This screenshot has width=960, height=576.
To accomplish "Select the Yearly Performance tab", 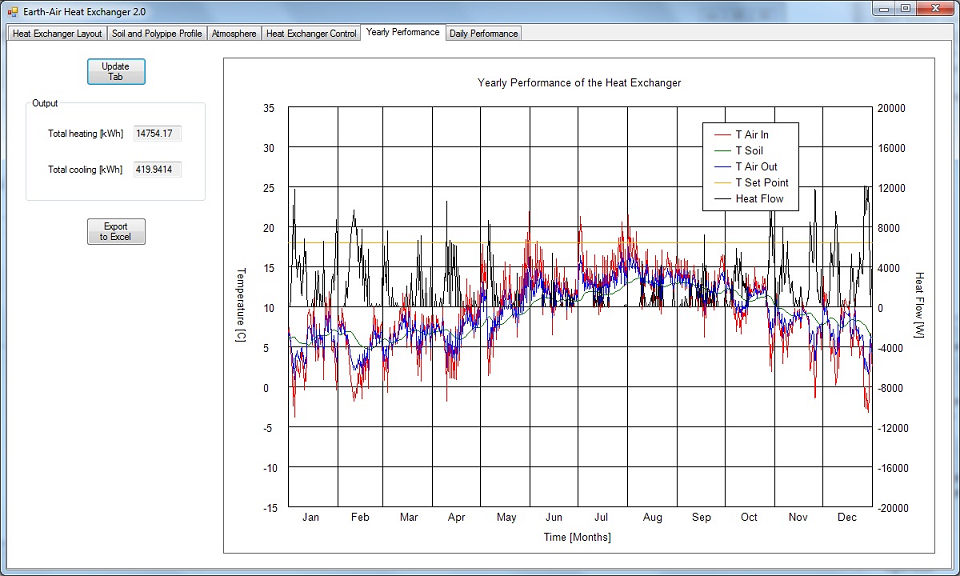I will pyautogui.click(x=403, y=32).
